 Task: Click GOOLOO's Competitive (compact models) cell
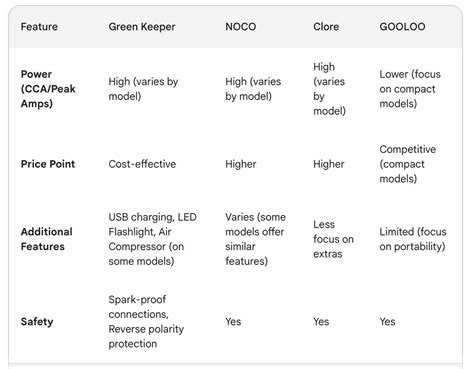click(408, 164)
